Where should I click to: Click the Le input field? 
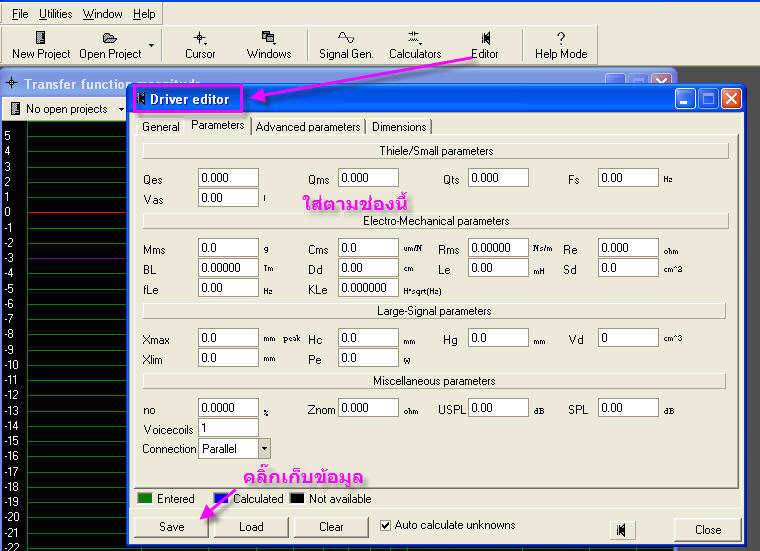tap(498, 268)
